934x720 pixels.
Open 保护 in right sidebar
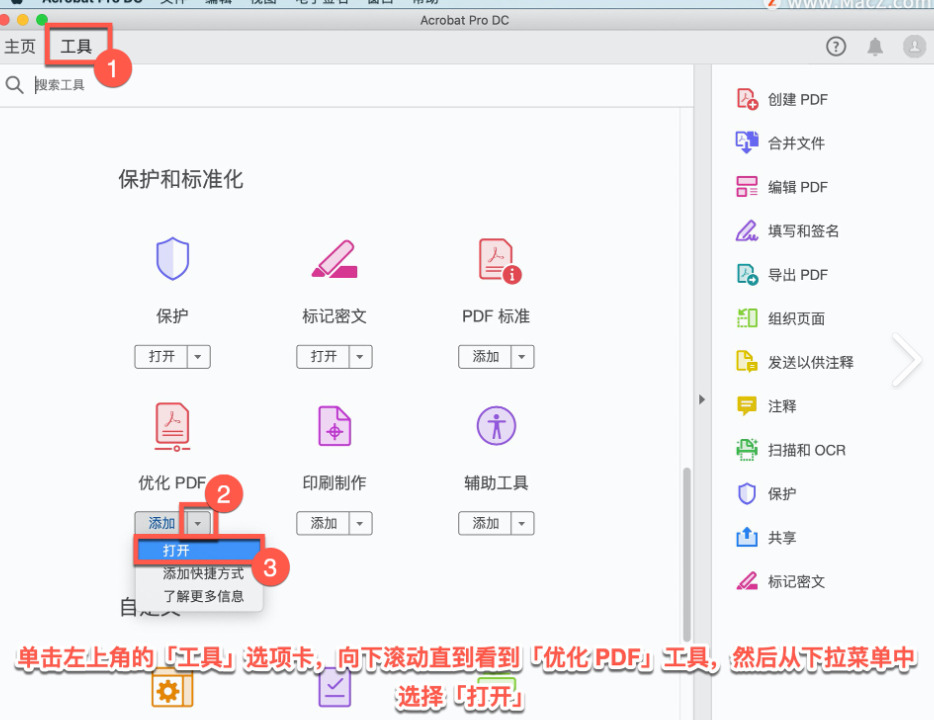coord(766,494)
